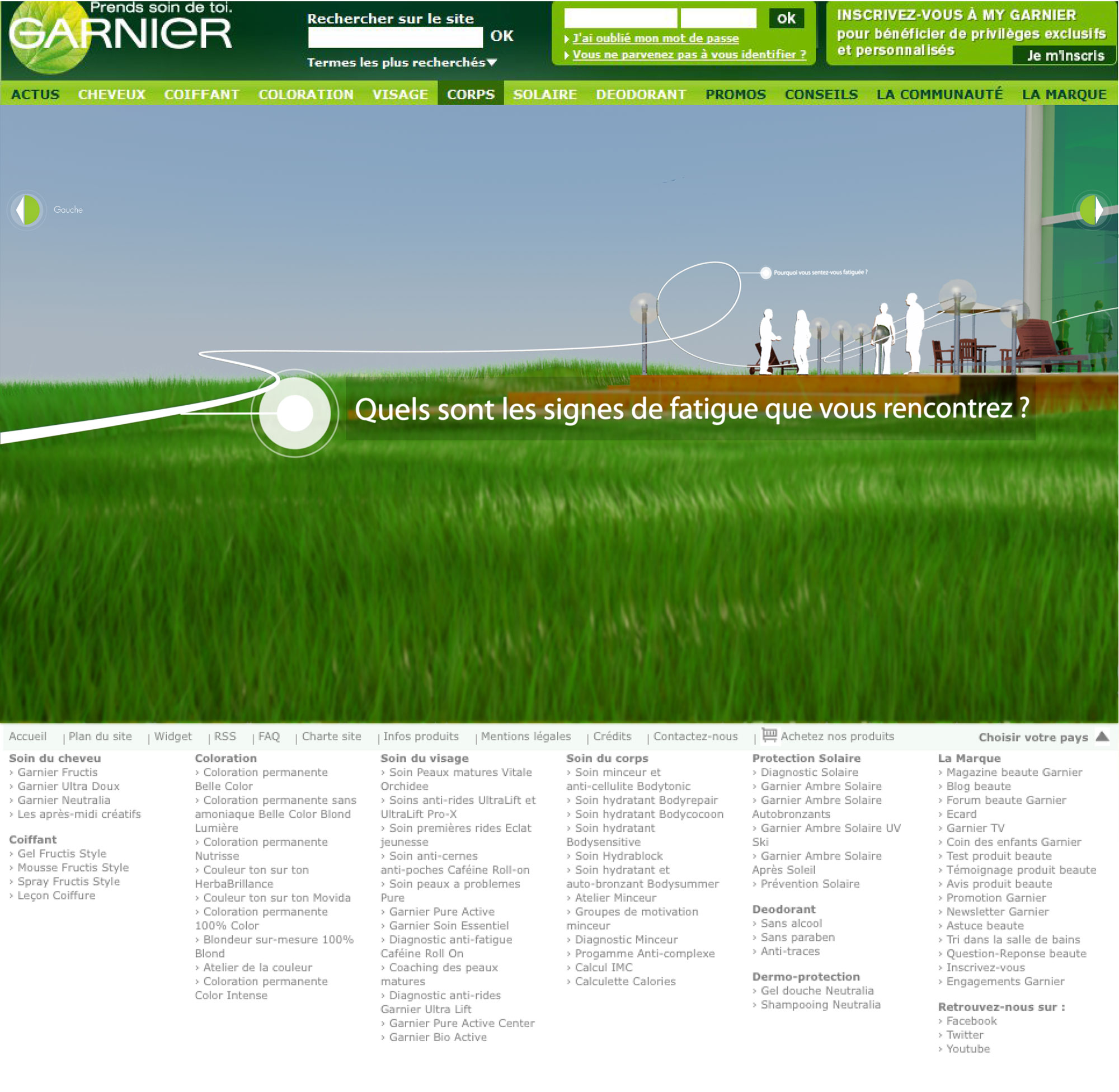Screen dimensions: 1119x1092
Task: Click the 'Je m'inscris' button
Action: pos(1065,55)
